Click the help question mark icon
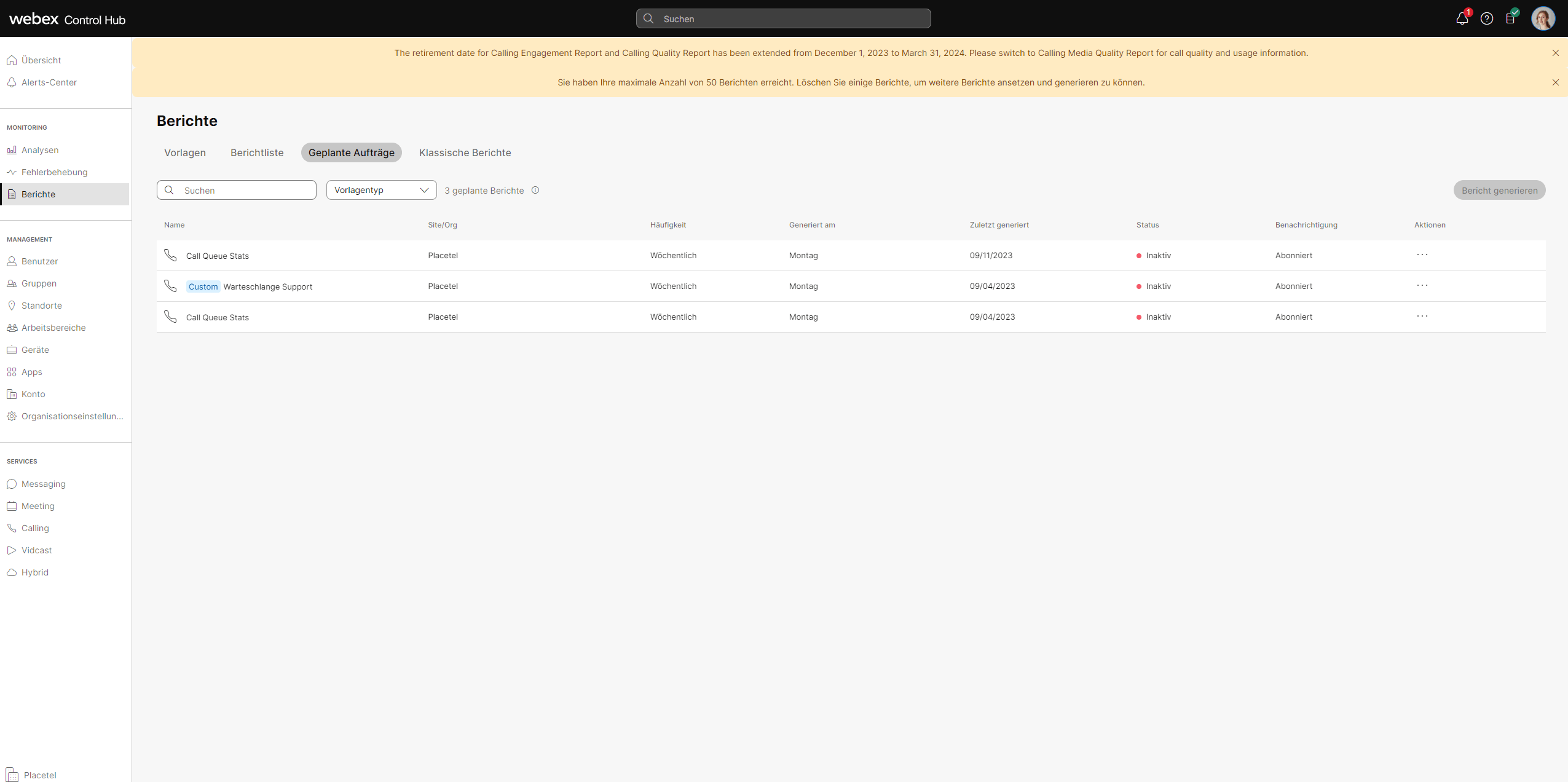Screen dimensions: 1568x782 tap(1486, 19)
